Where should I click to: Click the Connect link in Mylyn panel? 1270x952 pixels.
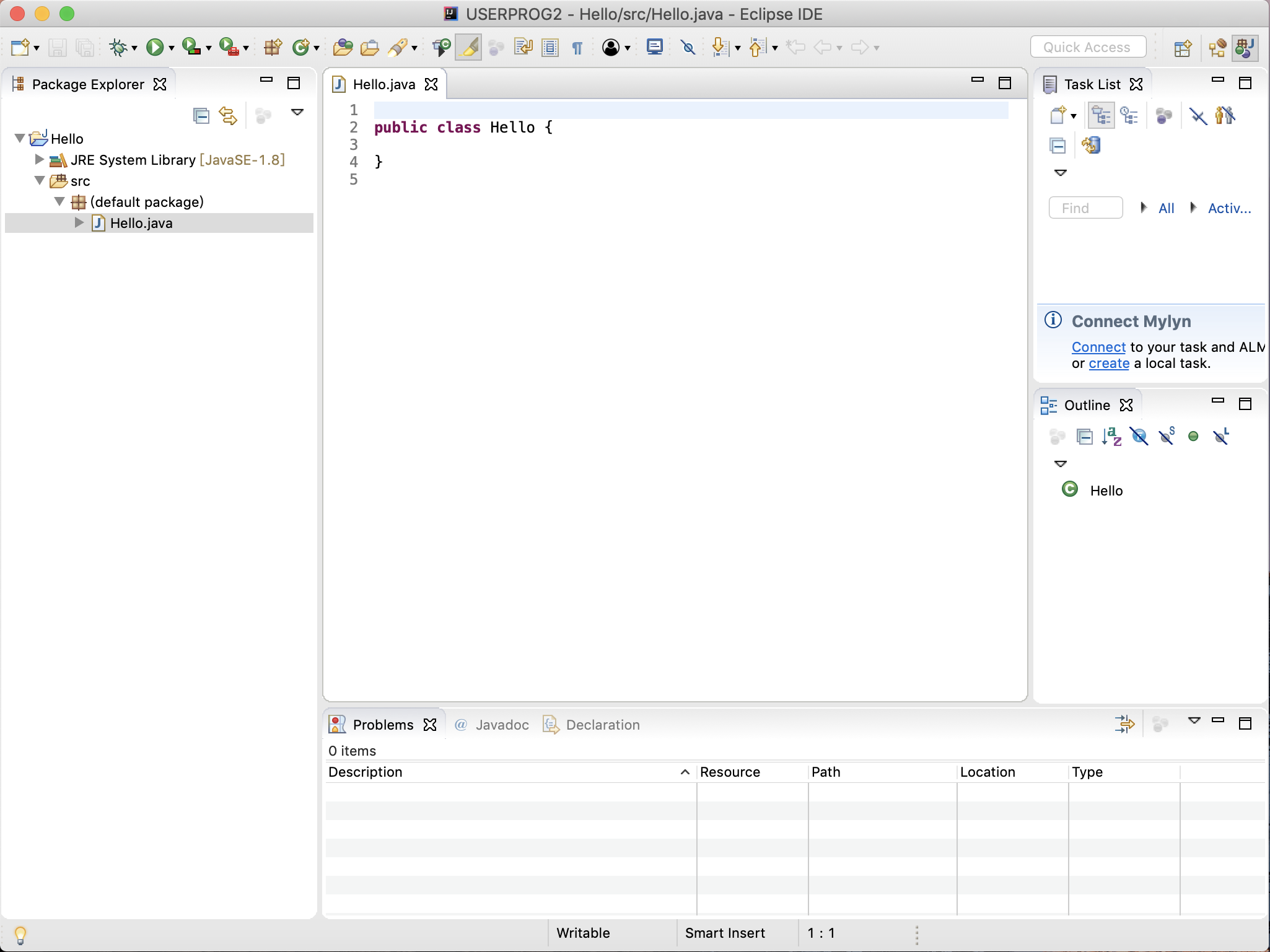[1098, 347]
